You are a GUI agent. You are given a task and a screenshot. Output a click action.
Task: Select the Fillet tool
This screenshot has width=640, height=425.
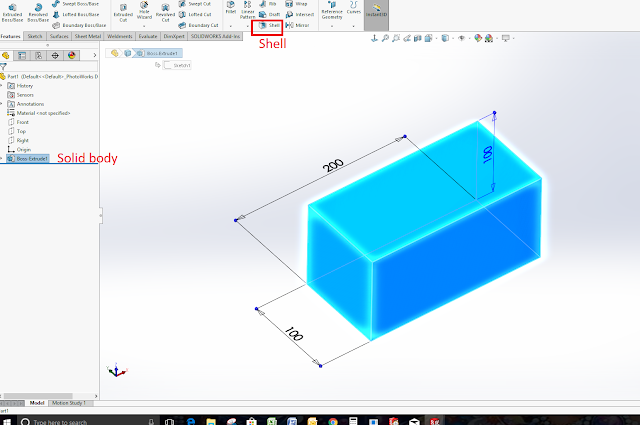231,7
